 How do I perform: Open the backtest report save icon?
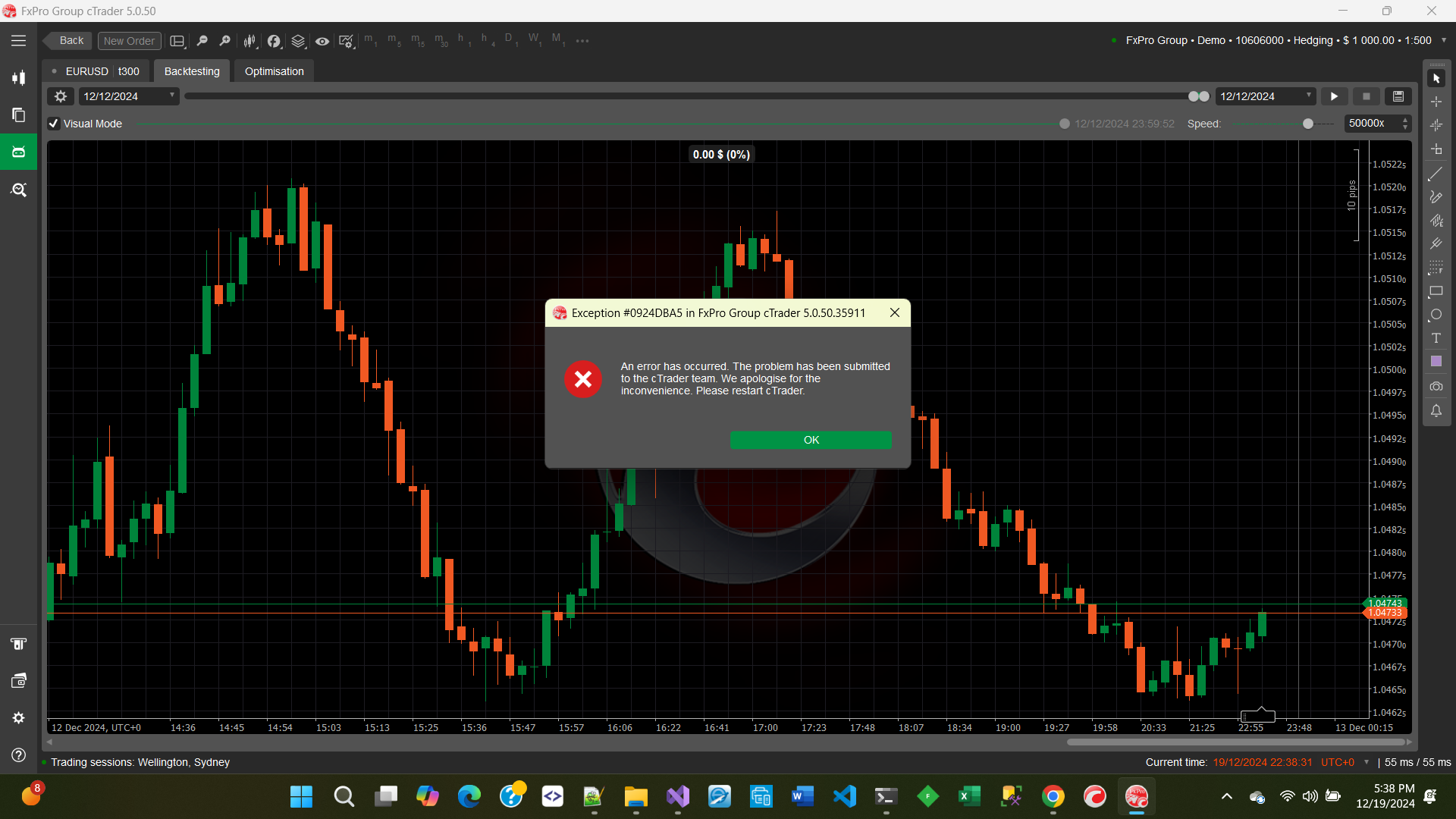click(1398, 96)
